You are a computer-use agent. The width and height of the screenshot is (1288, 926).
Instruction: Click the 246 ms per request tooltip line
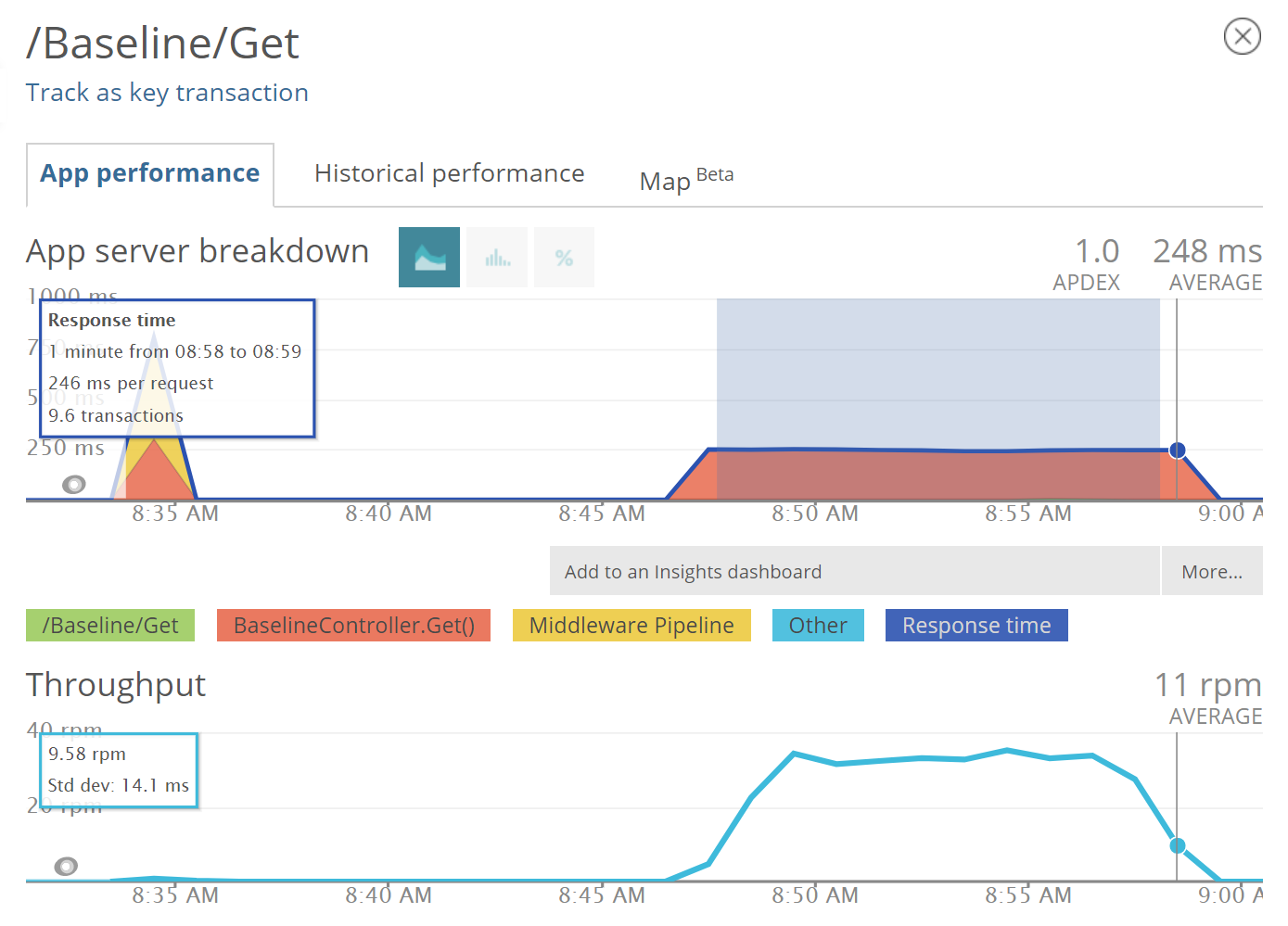point(131,383)
